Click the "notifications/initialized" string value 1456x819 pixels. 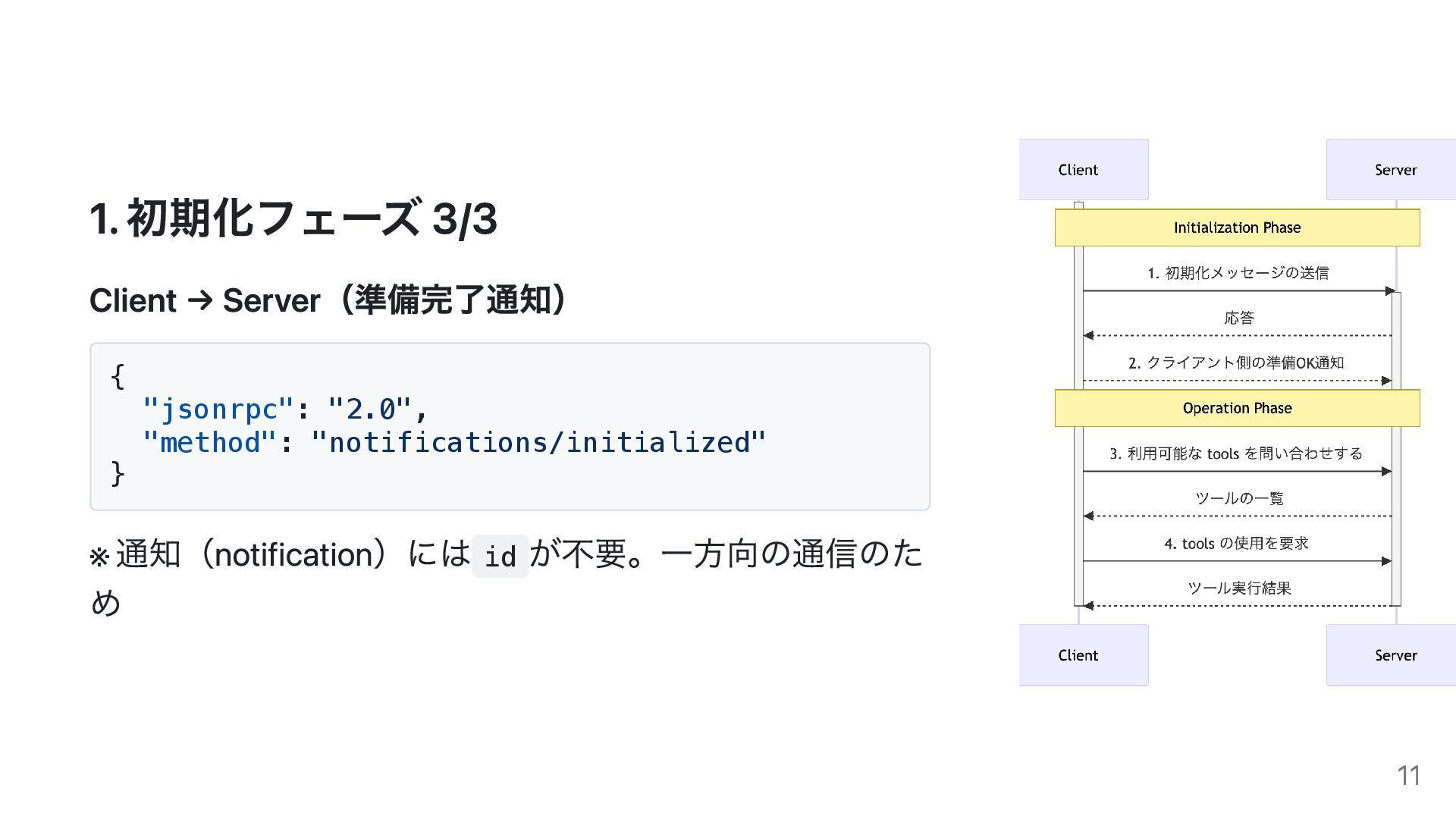point(538,442)
